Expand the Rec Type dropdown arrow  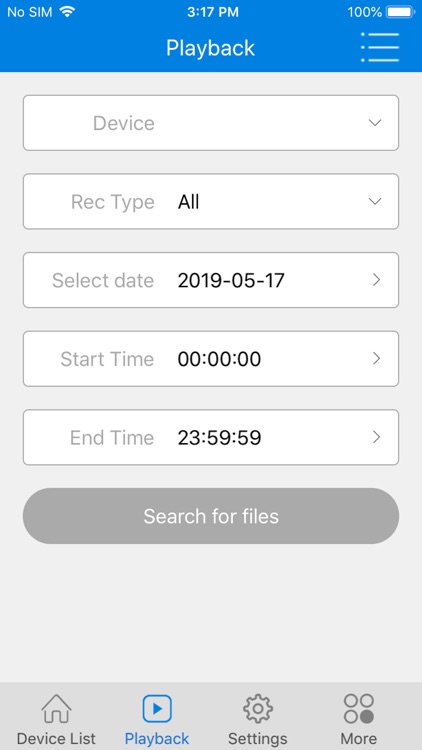[376, 201]
